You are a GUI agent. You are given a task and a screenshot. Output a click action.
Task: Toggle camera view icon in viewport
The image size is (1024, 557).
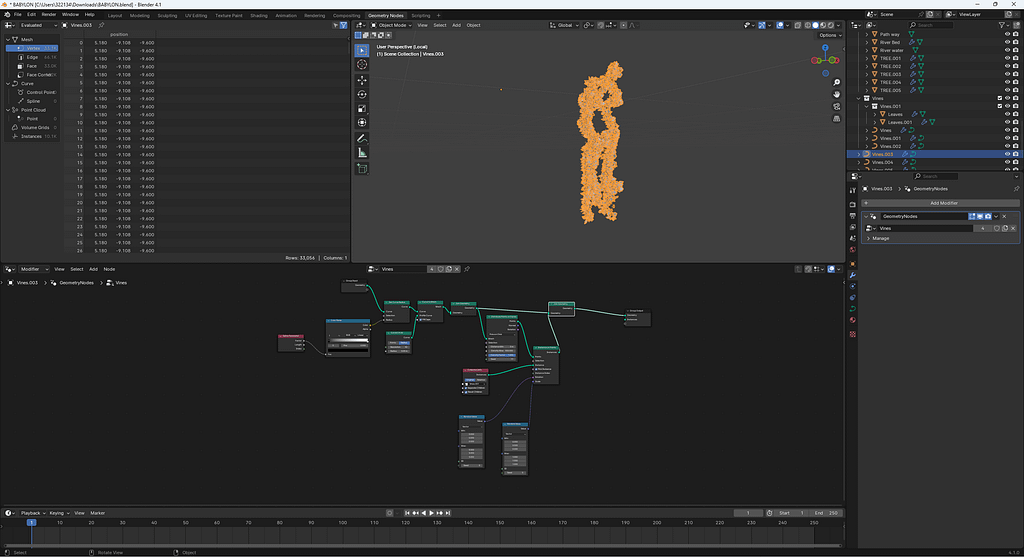tap(836, 106)
